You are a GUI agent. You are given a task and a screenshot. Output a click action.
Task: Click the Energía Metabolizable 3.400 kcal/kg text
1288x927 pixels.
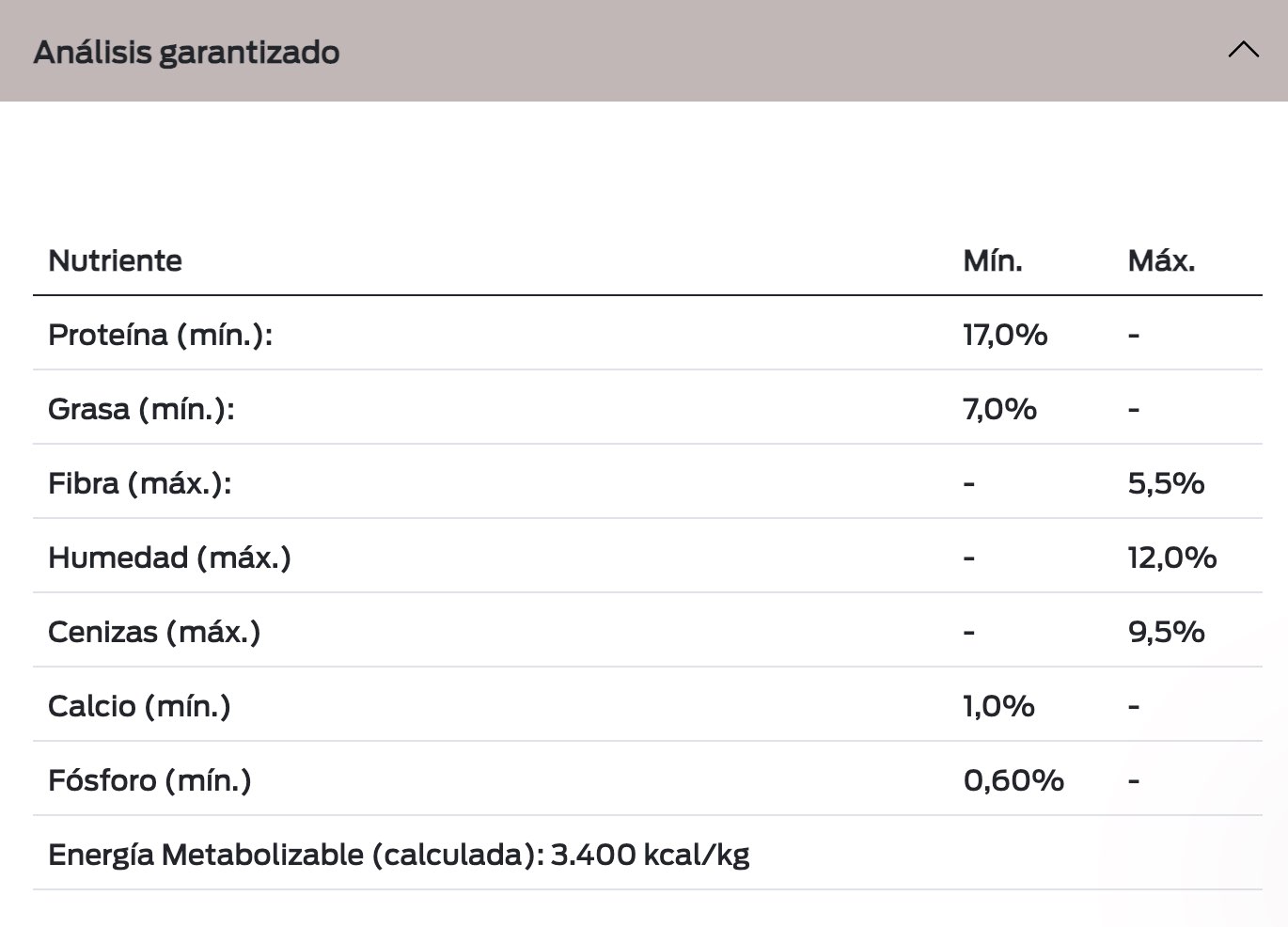click(399, 855)
